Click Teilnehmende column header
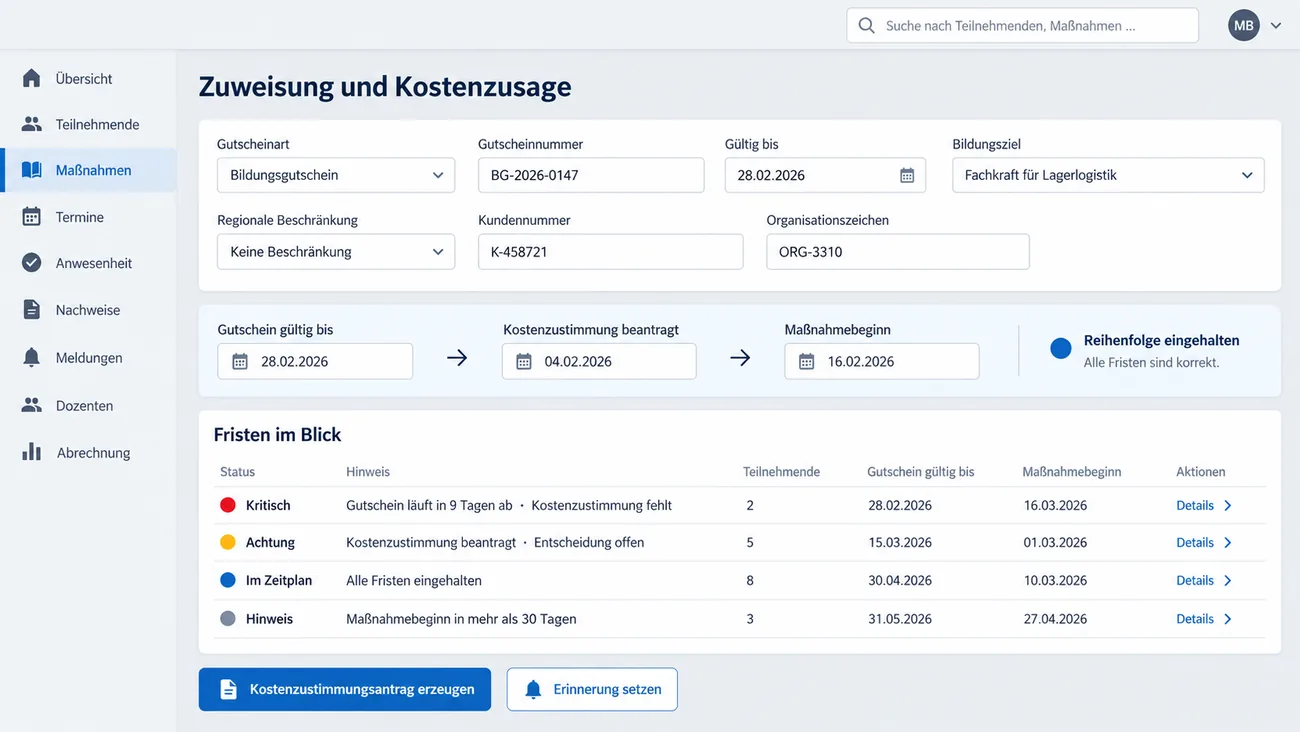Screen dimensions: 1300x732 pos(782,472)
